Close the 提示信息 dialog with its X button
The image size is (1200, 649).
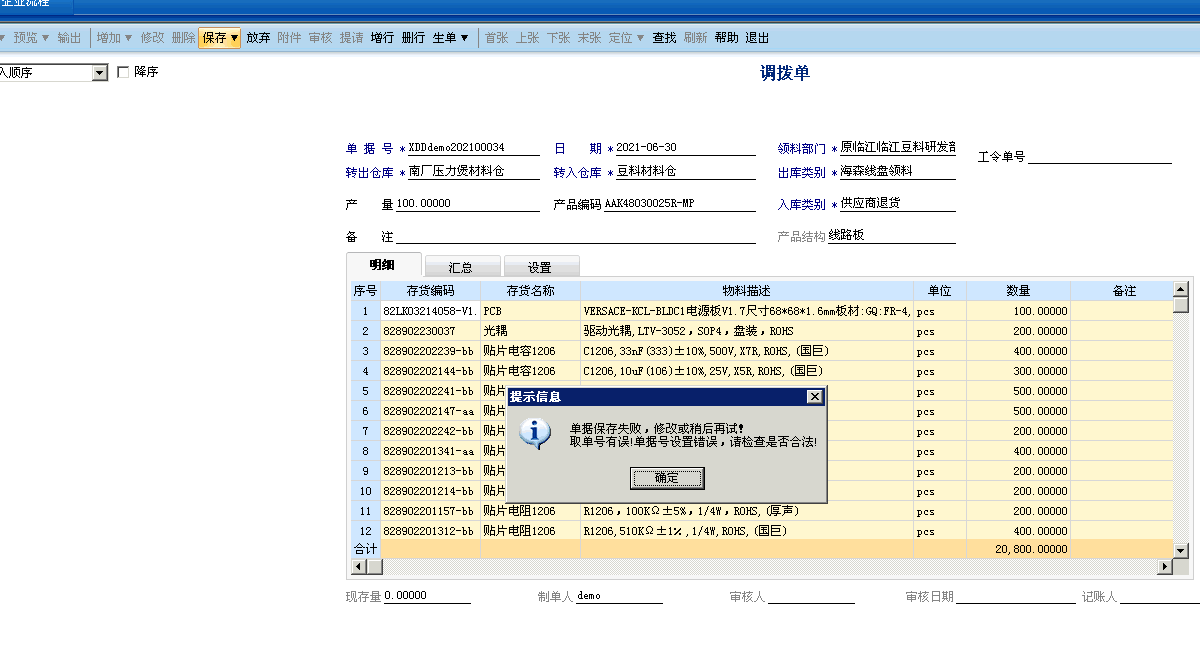click(815, 397)
